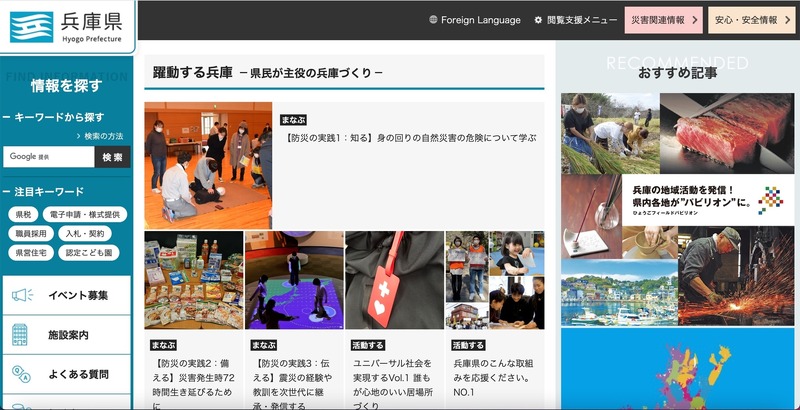Select the 職員採用 keyword tag

tap(31, 234)
